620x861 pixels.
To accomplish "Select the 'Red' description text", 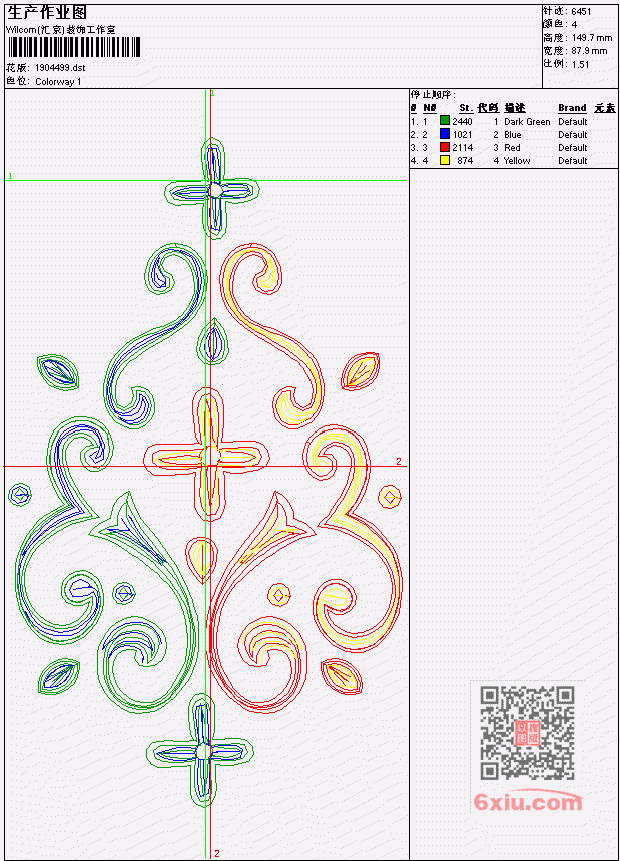I will [x=512, y=148].
